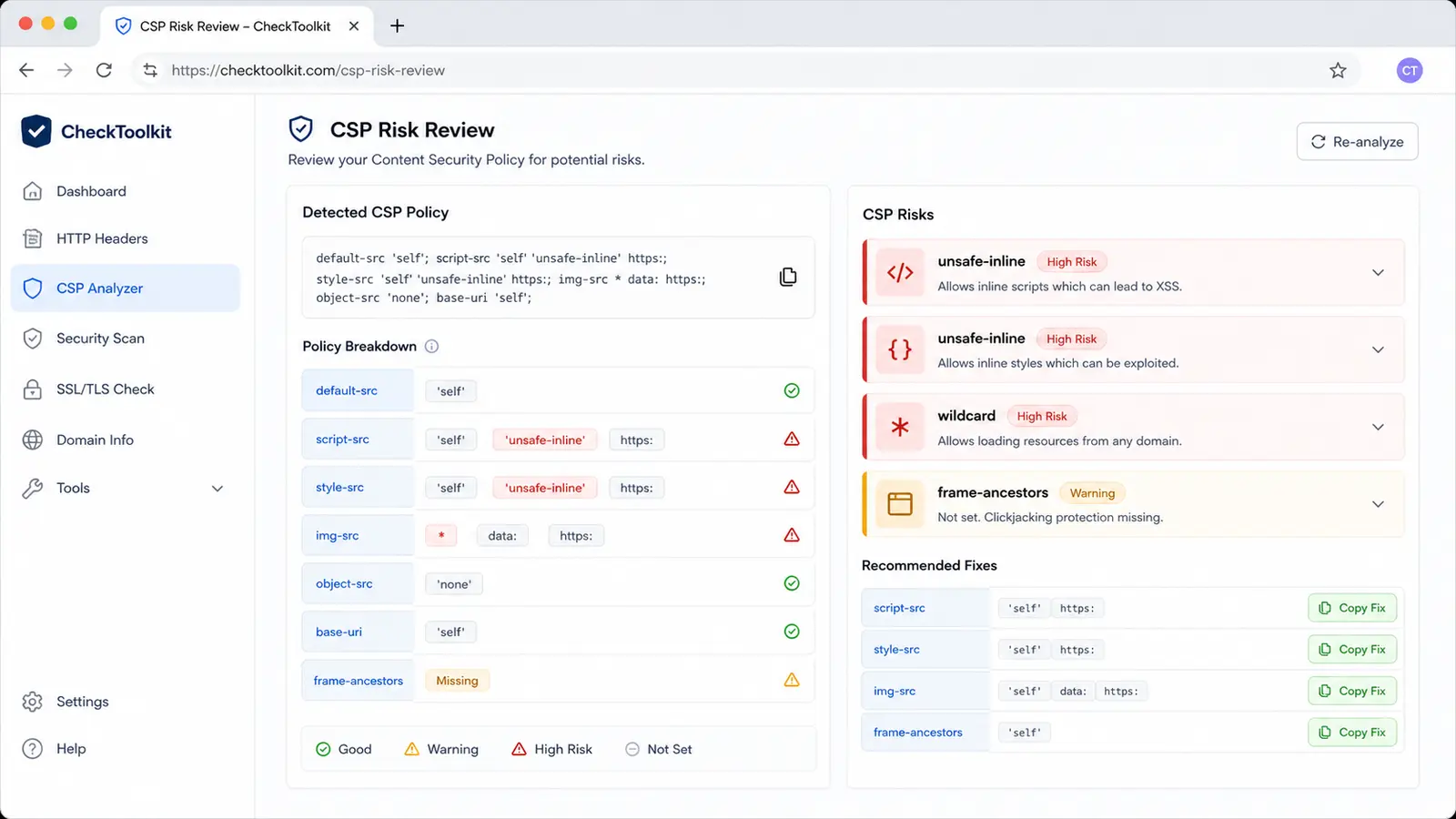Click the shield icon next to CSP Risk Review
The width and height of the screenshot is (1456, 819).
coord(301,129)
